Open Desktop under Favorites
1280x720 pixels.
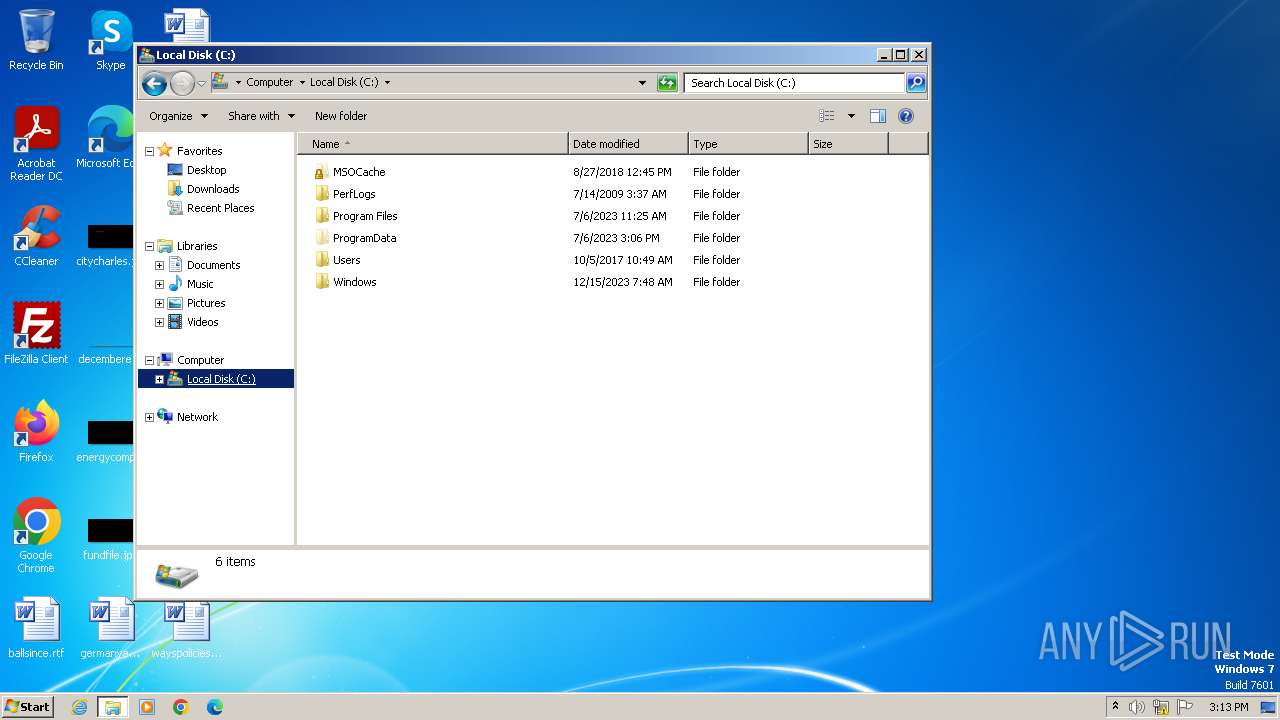click(x=206, y=170)
